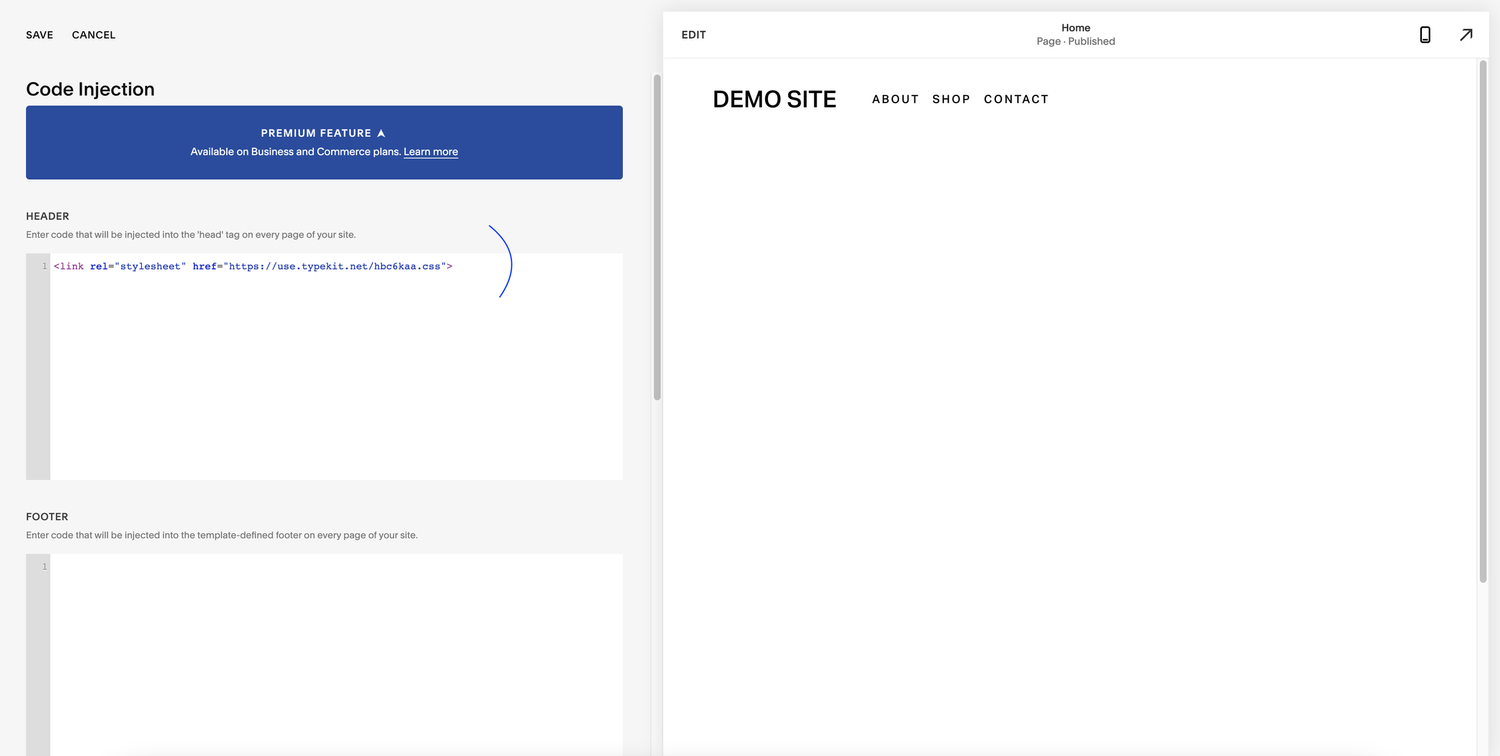Click EDIT to modify the Home page
The image size is (1500, 756).
tap(693, 34)
